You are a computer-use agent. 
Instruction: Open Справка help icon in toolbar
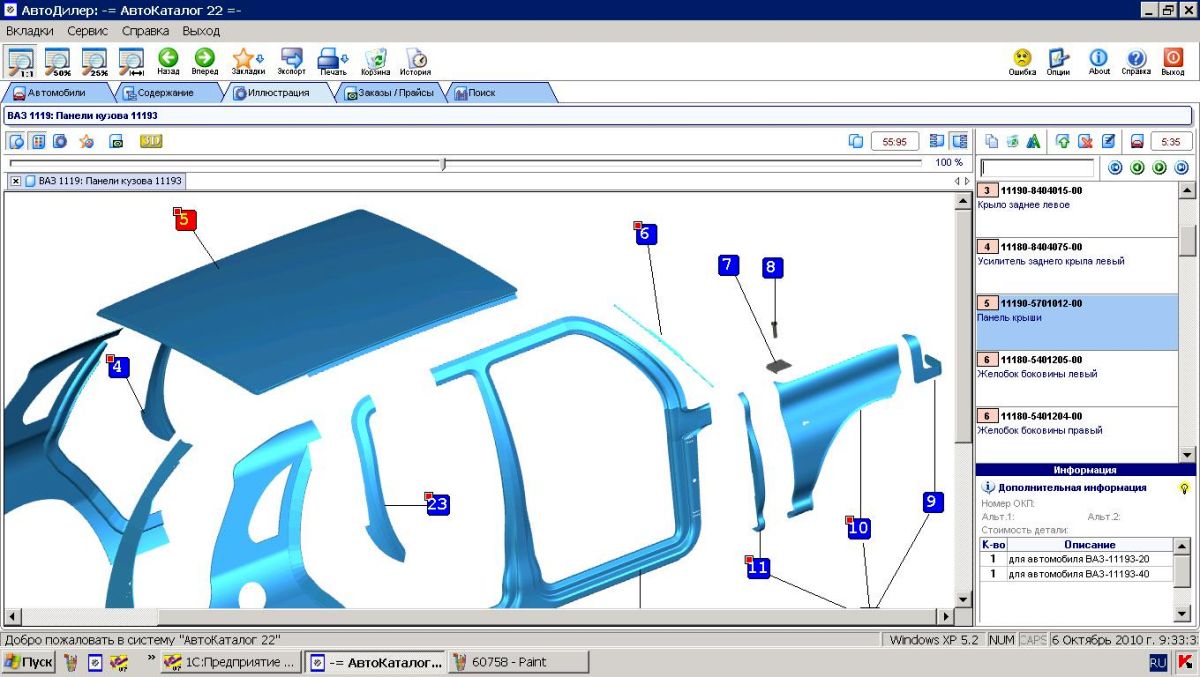tap(1136, 62)
